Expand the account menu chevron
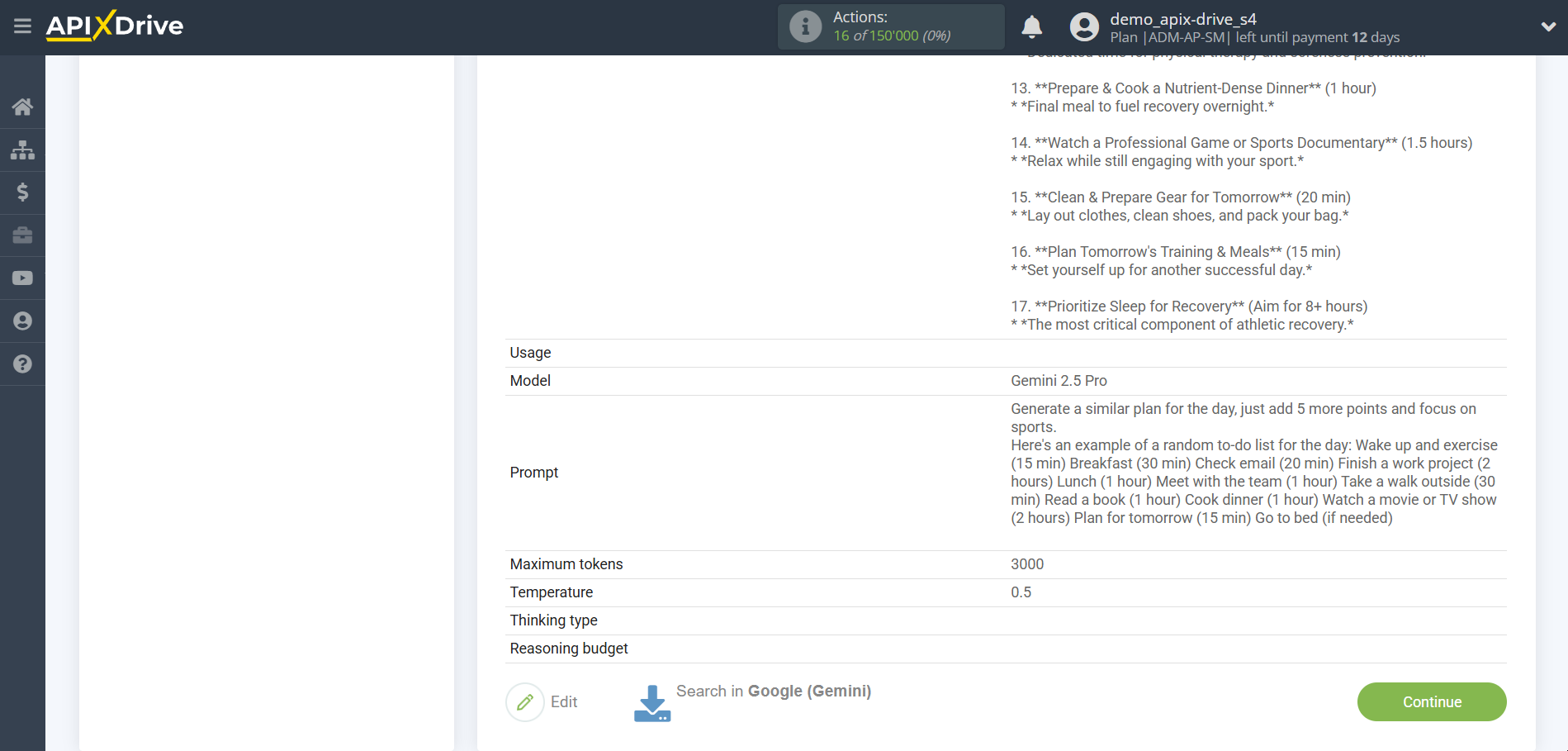 click(1548, 26)
